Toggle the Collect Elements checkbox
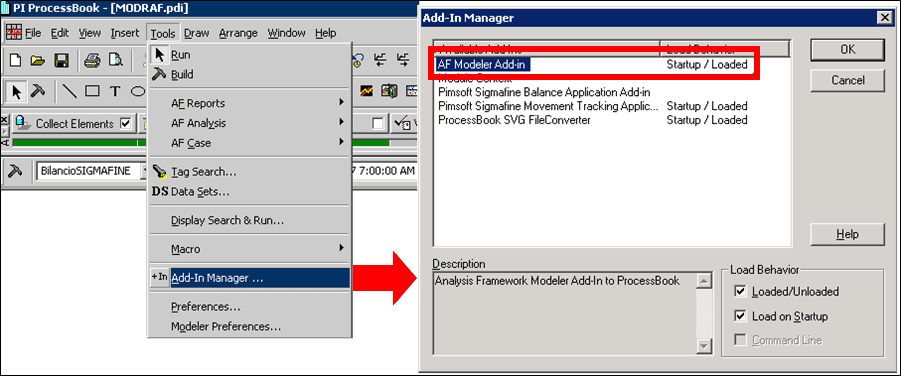The height and width of the screenshot is (376, 901). [x=125, y=124]
